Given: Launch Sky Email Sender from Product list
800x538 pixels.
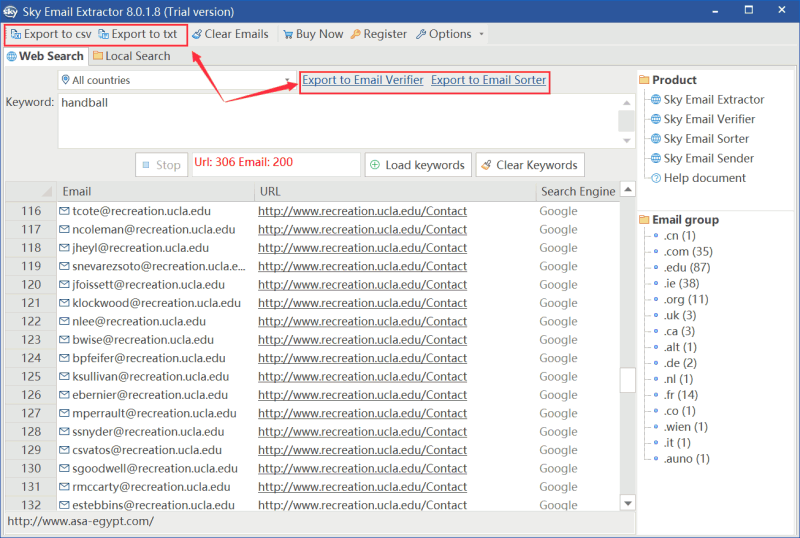Looking at the screenshot, I should 708,158.
